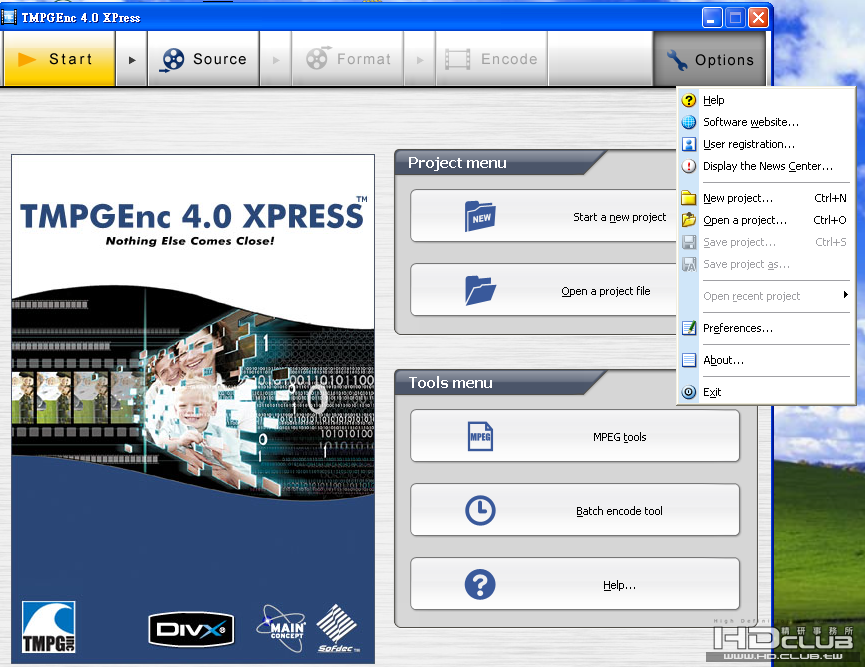
Task: Select Open a project... menu entry
Action: [x=744, y=220]
